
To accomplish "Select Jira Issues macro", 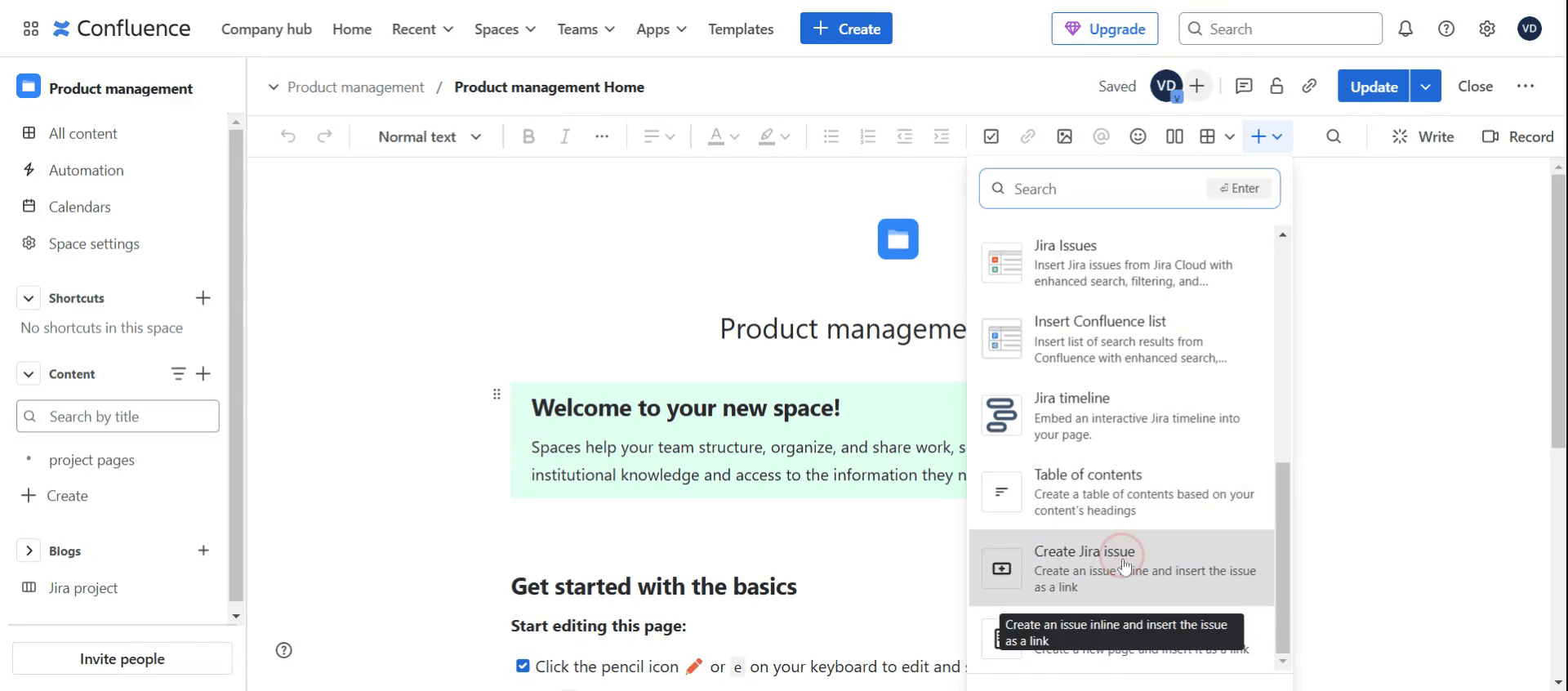I will tap(1121, 263).
